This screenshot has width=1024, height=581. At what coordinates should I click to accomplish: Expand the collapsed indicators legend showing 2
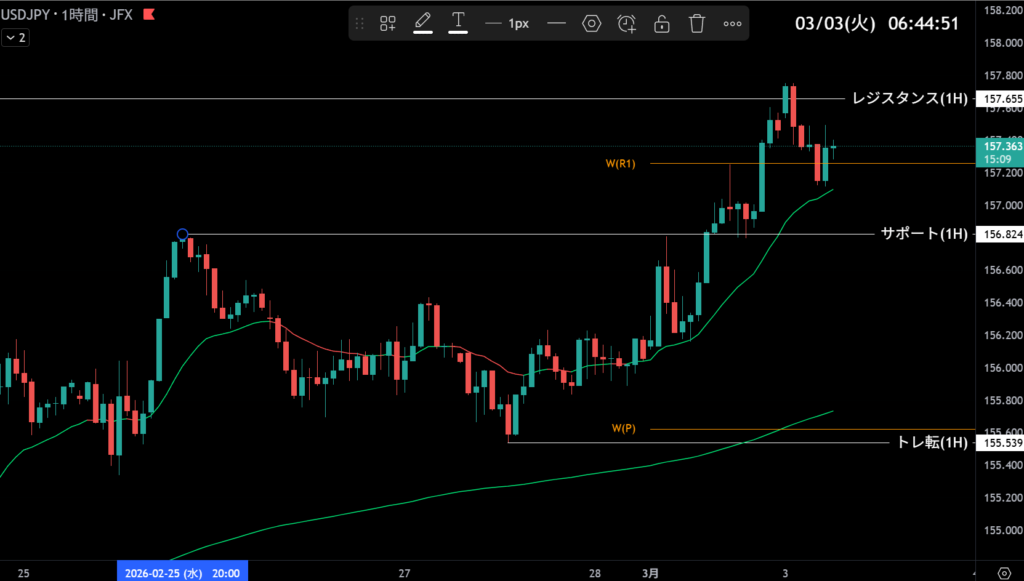(x=15, y=37)
